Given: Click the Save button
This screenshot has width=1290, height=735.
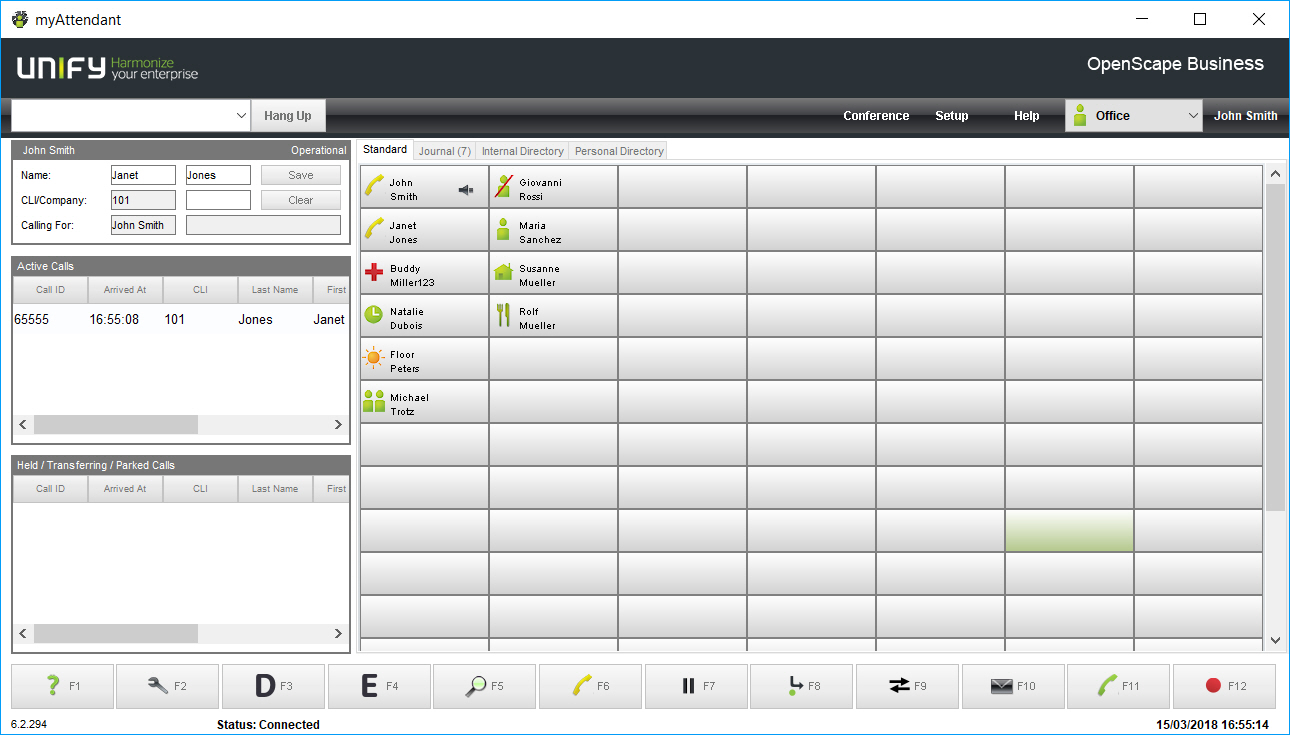Looking at the screenshot, I should (301, 175).
